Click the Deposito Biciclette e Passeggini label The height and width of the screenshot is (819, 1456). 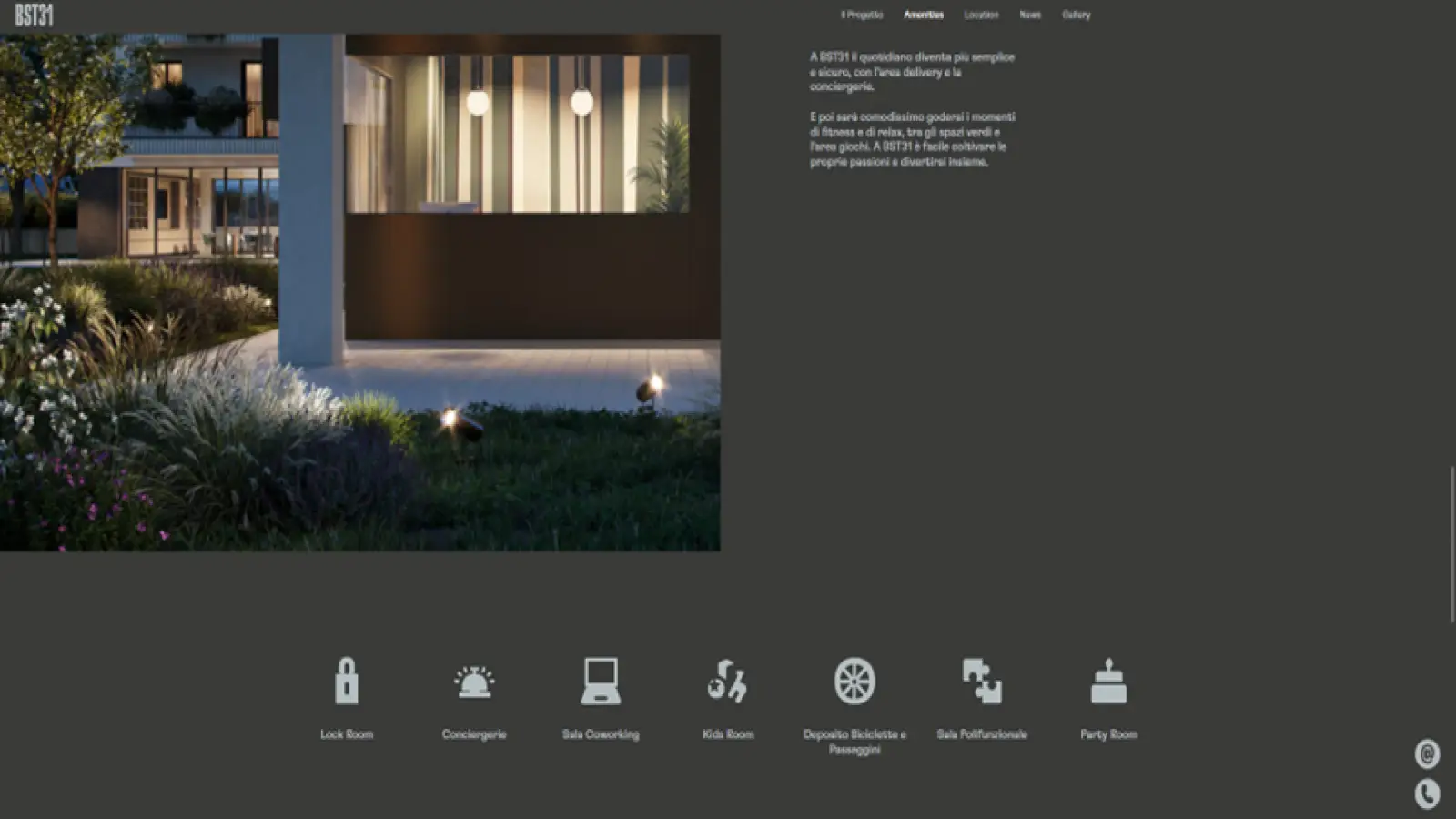point(854,742)
